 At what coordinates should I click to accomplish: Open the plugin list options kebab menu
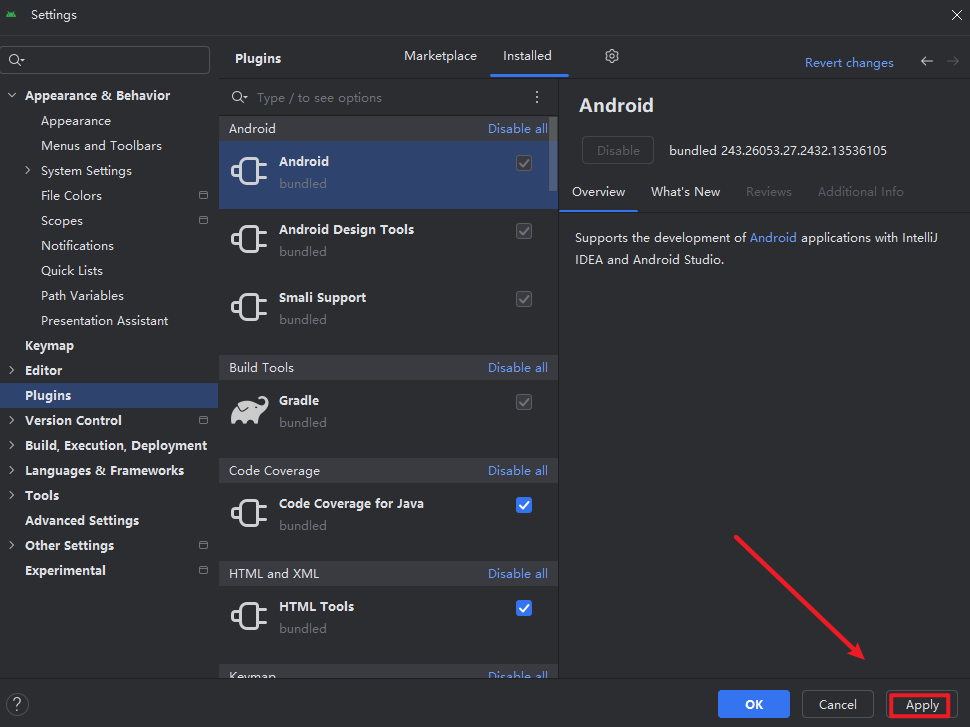point(537,97)
